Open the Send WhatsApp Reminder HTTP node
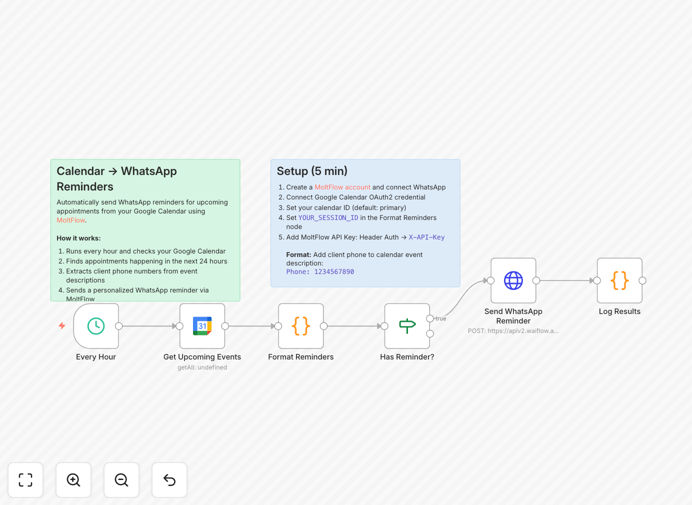692x505 pixels. 513,281
